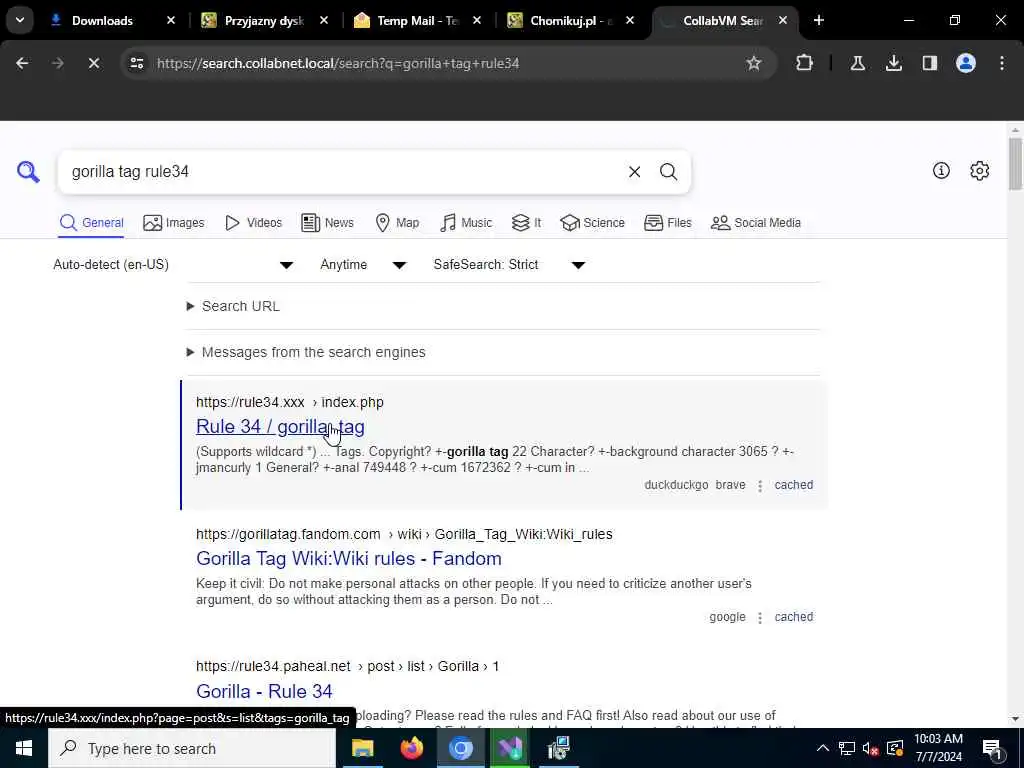The height and width of the screenshot is (768, 1024).
Task: Stop loading the page
Action: pos(94,63)
